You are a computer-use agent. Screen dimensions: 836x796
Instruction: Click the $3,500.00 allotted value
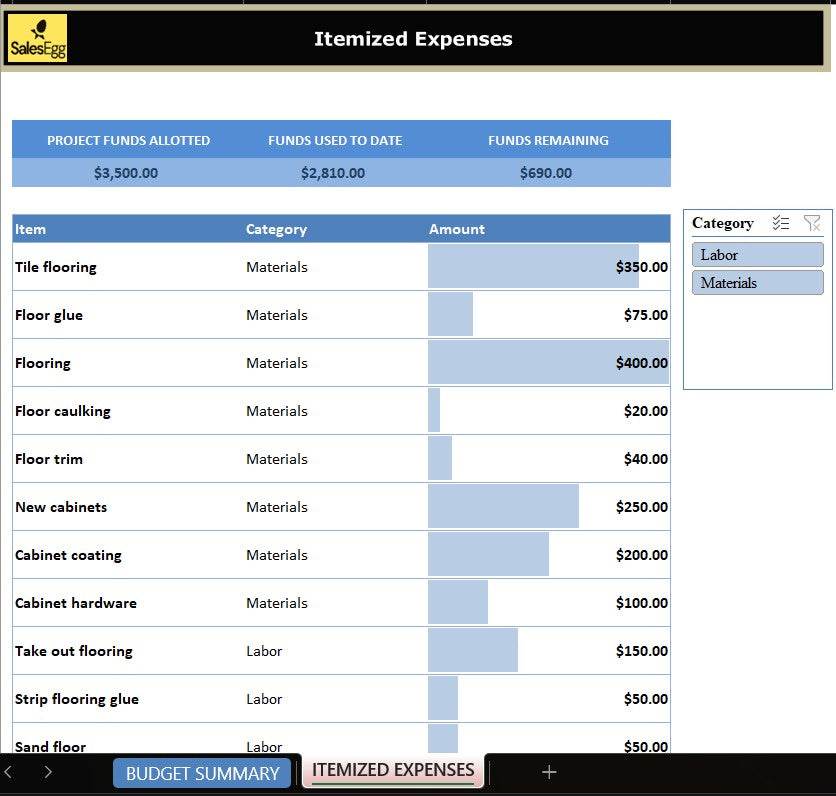(126, 173)
